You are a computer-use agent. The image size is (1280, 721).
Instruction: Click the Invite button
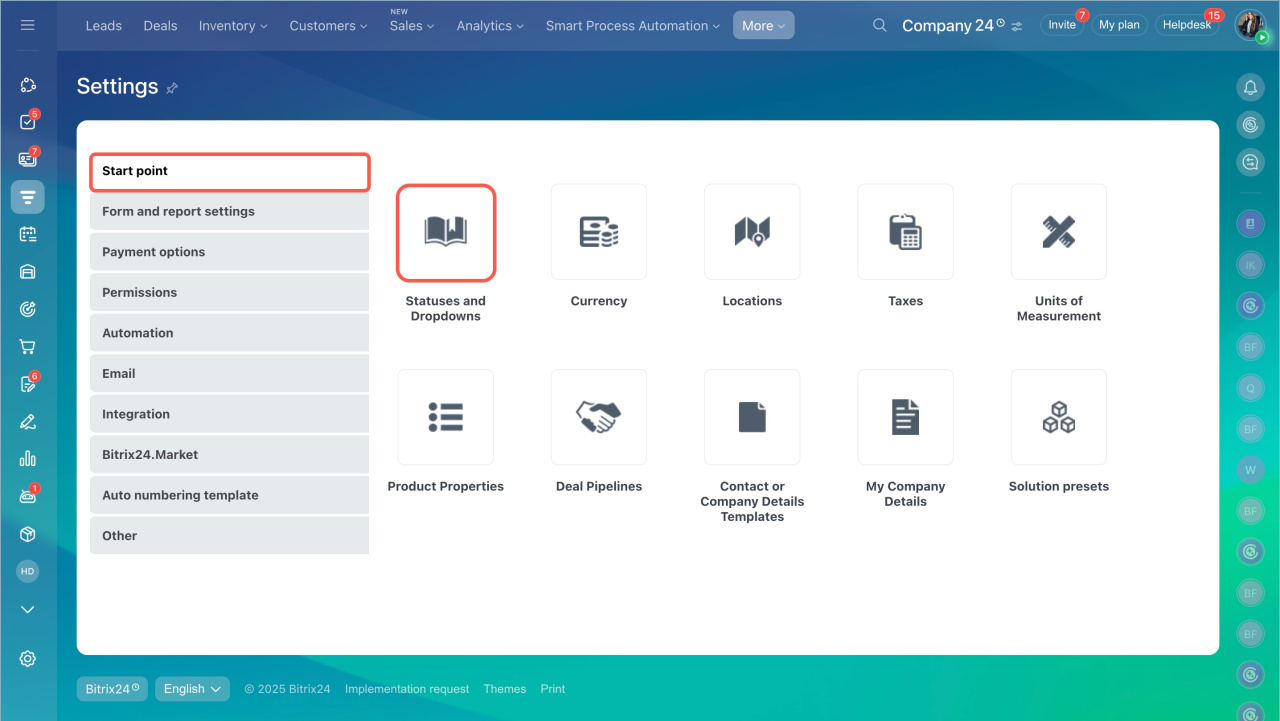(x=1062, y=25)
